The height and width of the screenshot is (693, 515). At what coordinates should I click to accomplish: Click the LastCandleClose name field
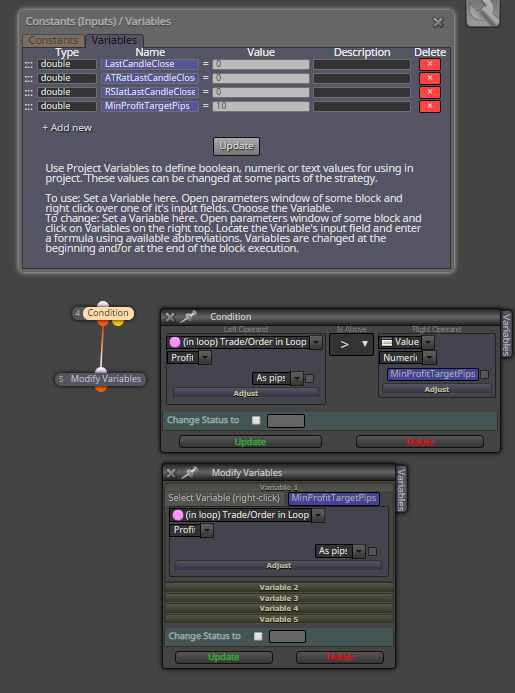point(150,64)
